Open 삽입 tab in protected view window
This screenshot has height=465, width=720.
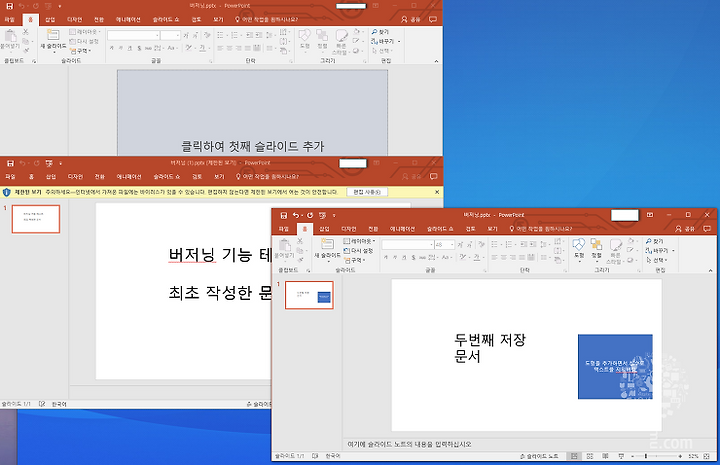pos(51,176)
